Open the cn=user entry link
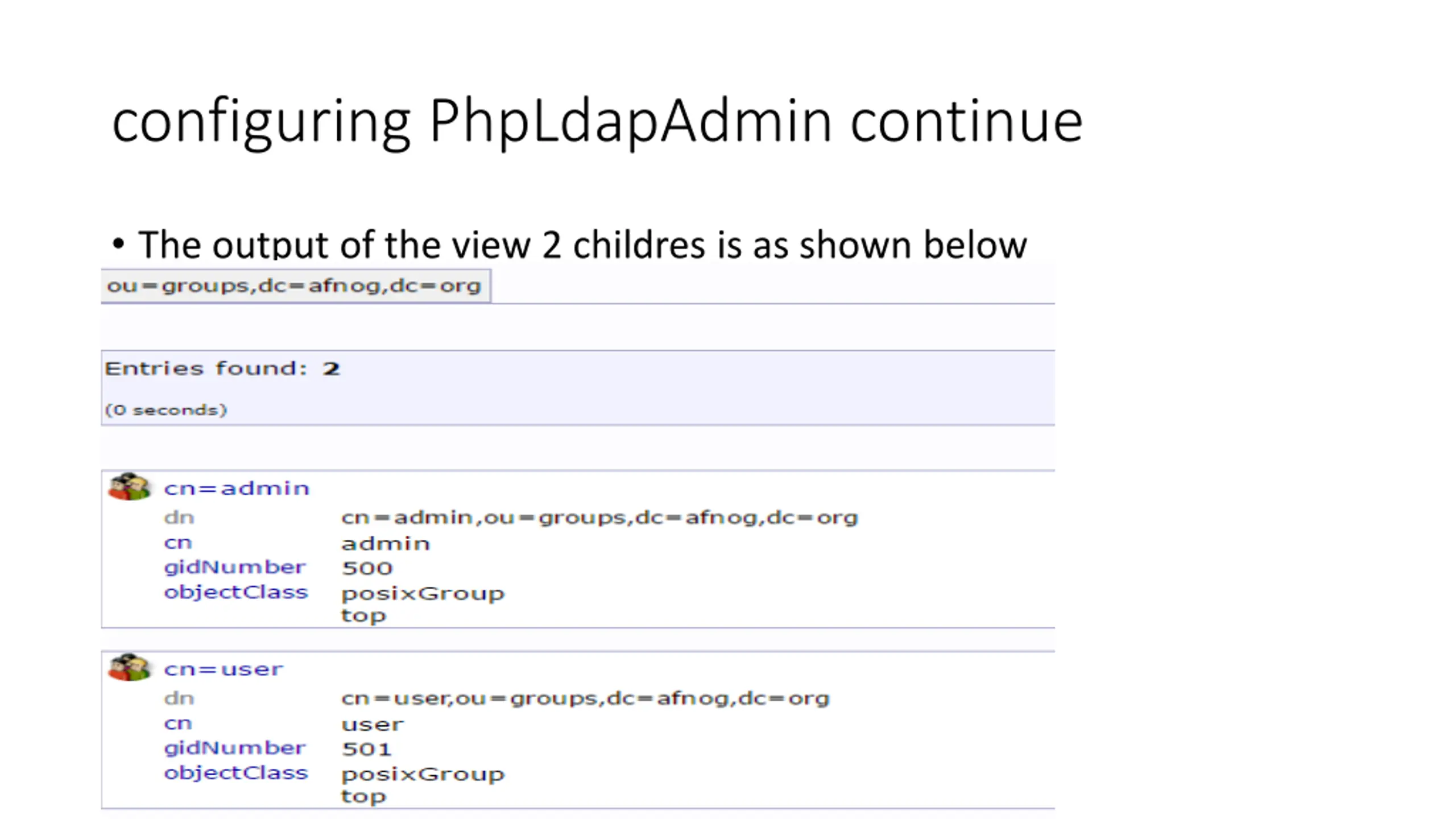 pos(223,669)
